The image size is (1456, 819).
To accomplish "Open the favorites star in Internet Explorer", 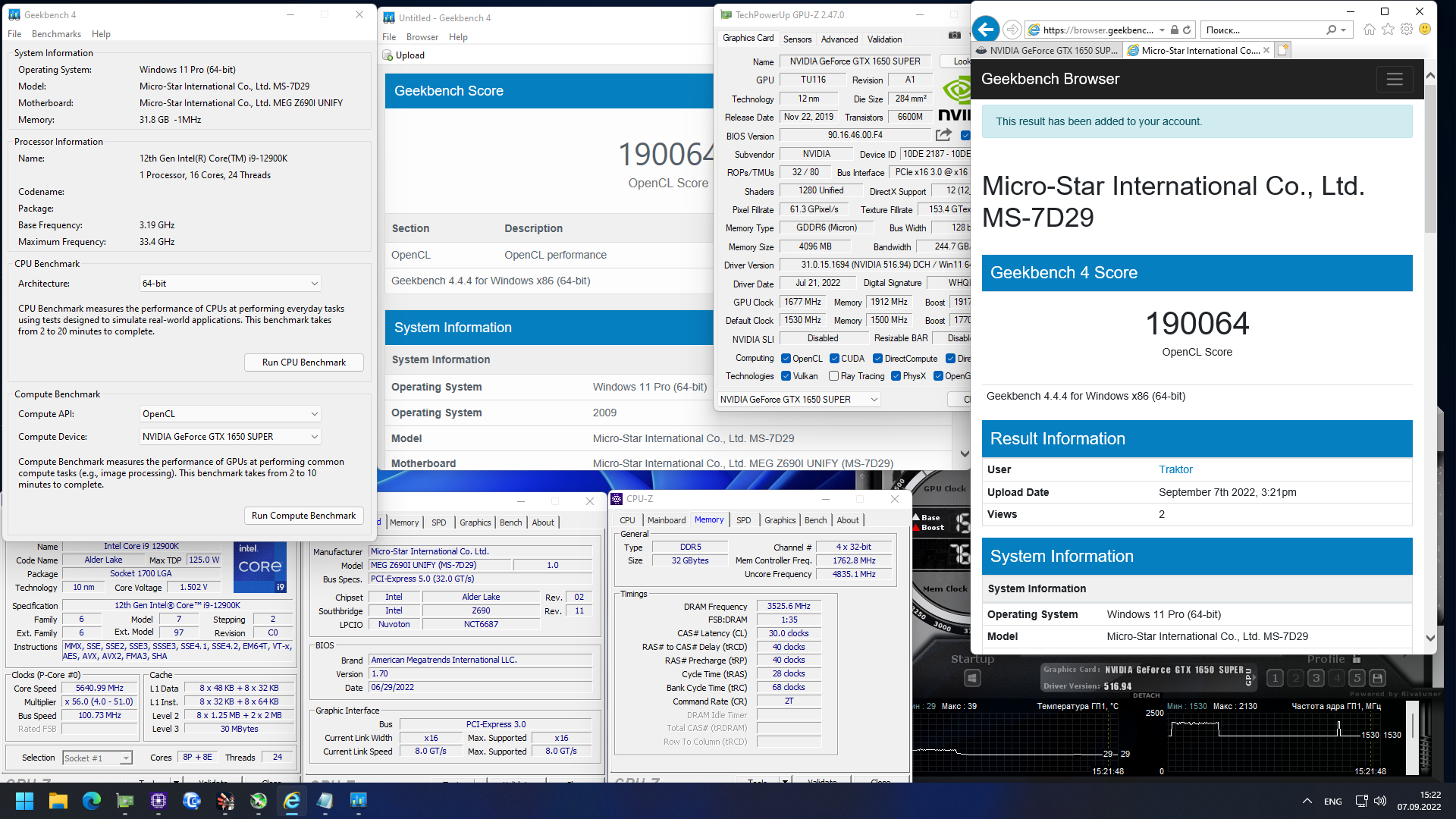I will pos(1388,29).
